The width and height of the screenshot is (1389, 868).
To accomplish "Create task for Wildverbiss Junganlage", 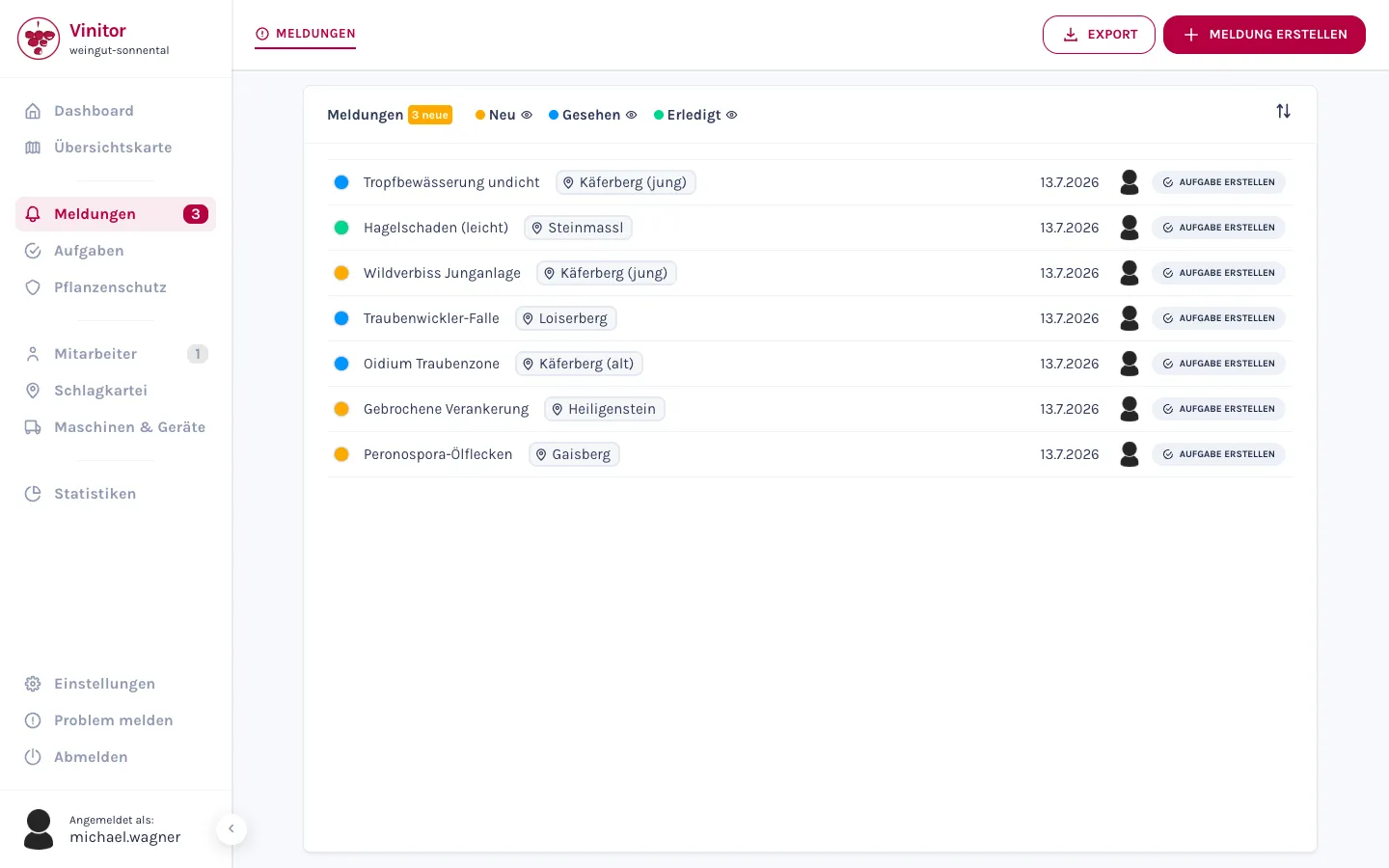I will [x=1218, y=273].
